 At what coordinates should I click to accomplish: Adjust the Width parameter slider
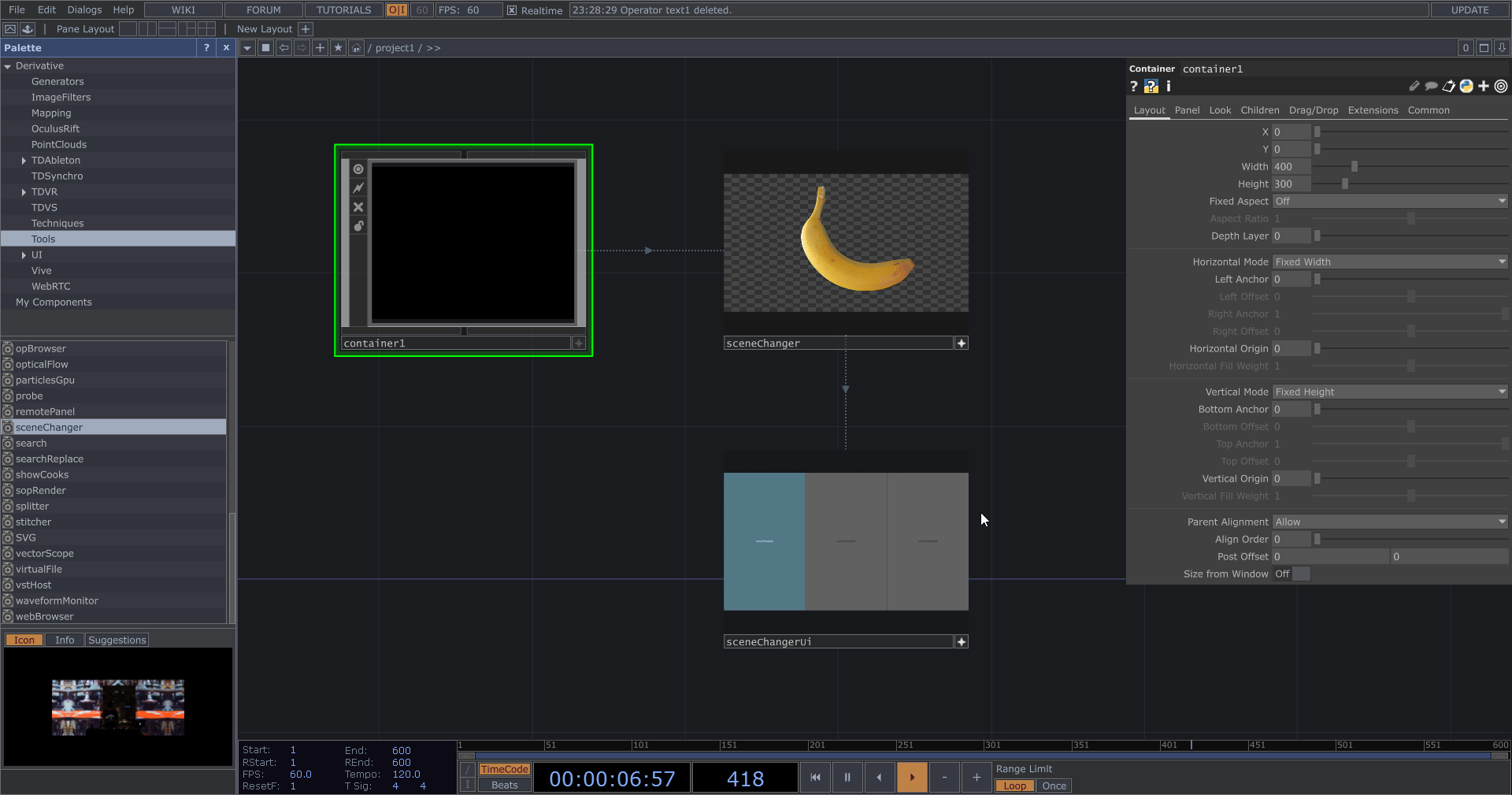click(1354, 167)
